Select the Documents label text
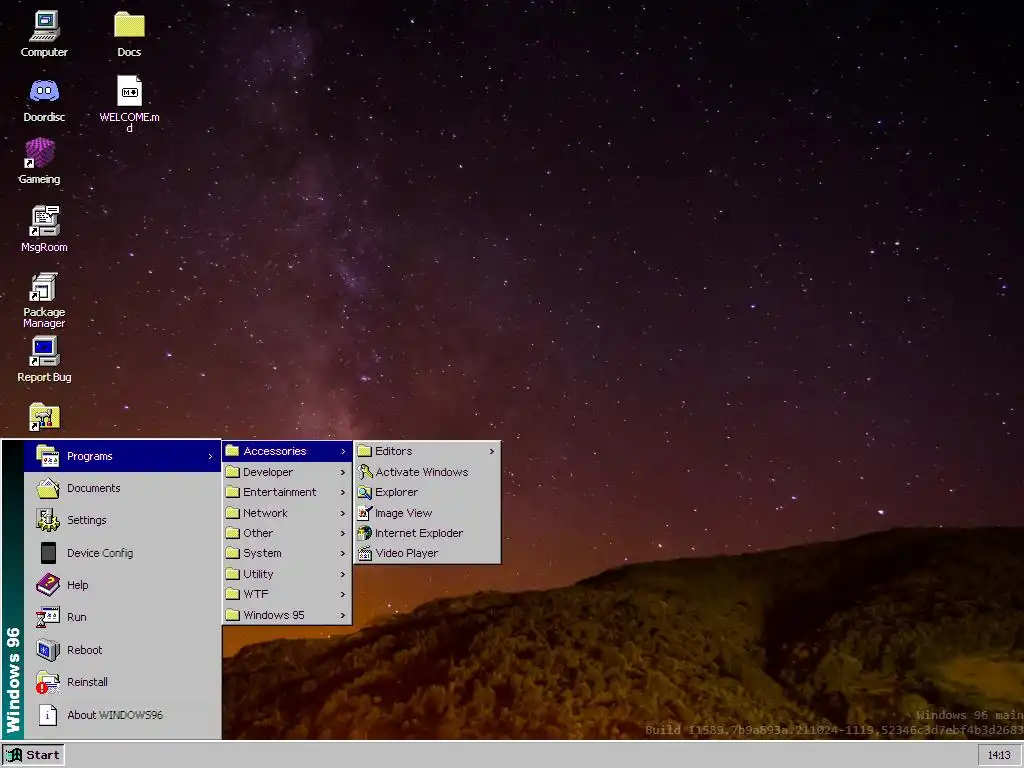 [93, 488]
